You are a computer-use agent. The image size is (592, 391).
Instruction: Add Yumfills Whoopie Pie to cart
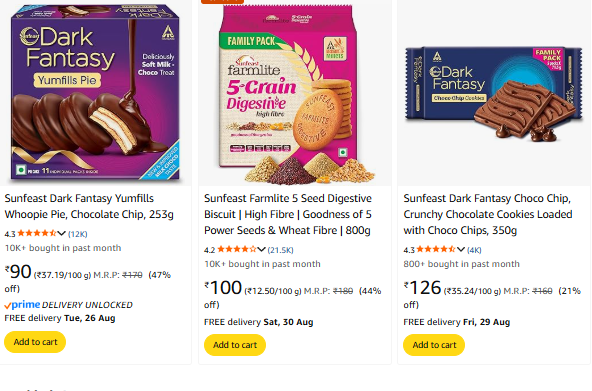35,342
